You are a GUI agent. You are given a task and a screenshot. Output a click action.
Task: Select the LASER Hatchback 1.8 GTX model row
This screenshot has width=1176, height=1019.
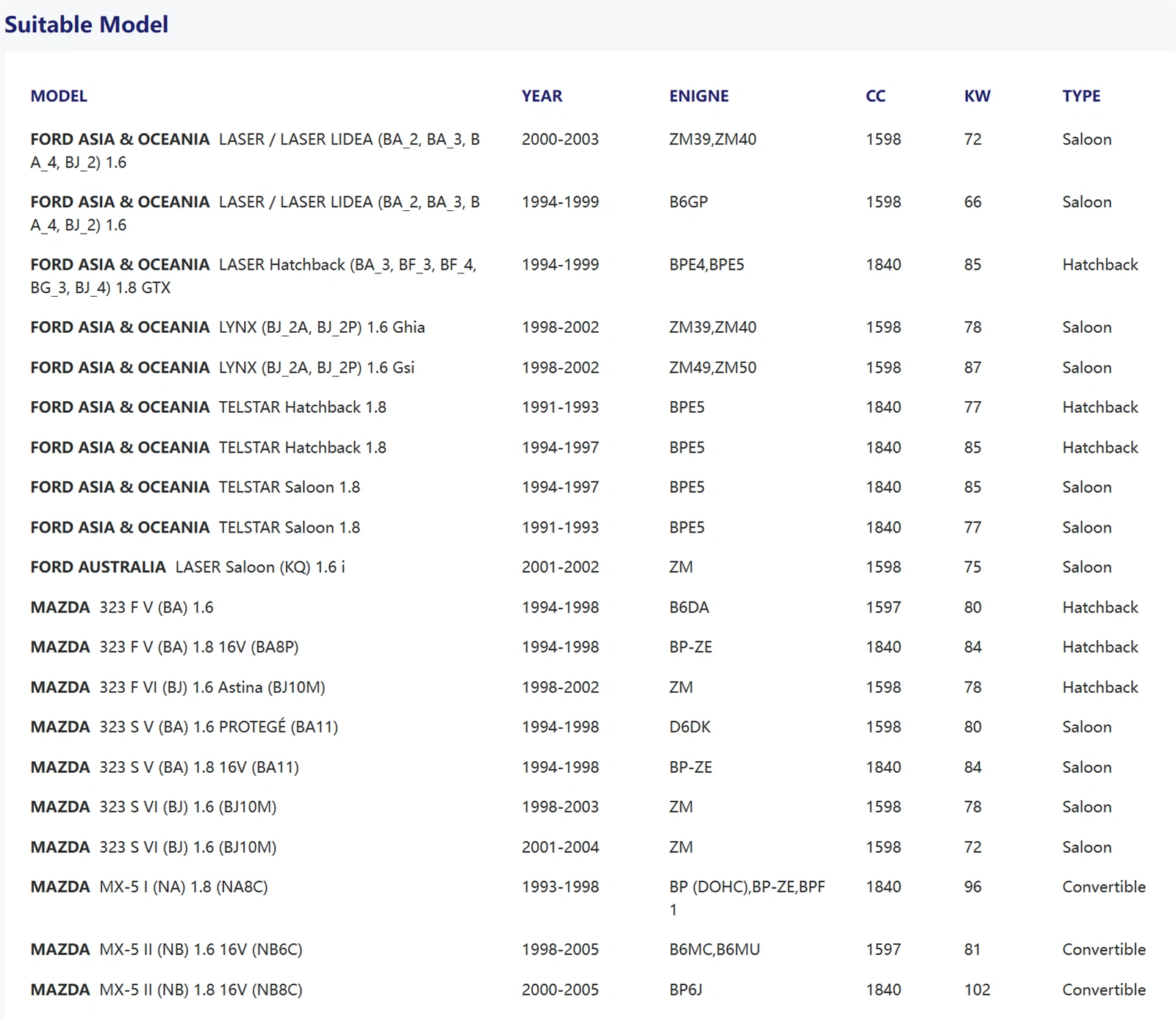pyautogui.click(x=255, y=276)
